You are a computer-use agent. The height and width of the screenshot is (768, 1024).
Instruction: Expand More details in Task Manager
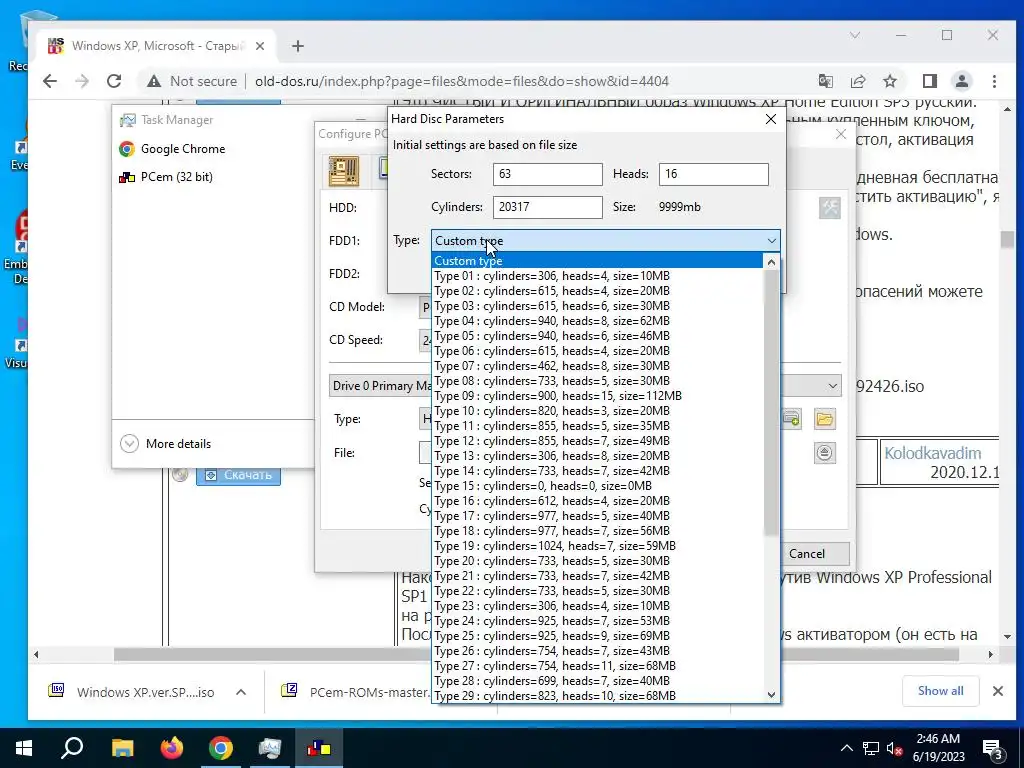click(166, 443)
